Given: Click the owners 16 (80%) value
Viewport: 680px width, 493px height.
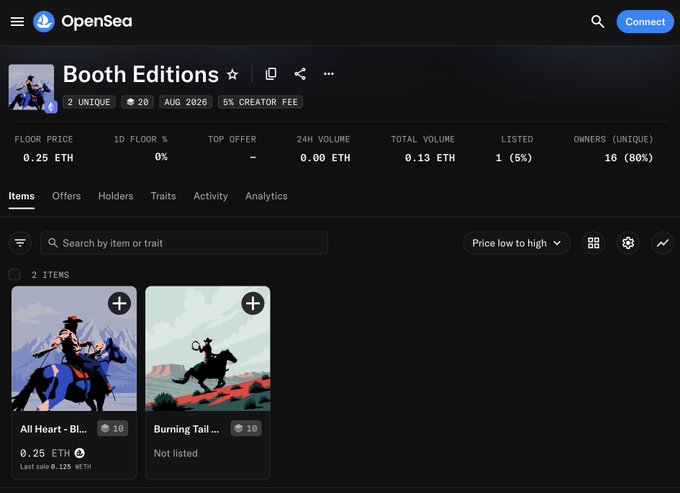Looking at the screenshot, I should tap(629, 158).
